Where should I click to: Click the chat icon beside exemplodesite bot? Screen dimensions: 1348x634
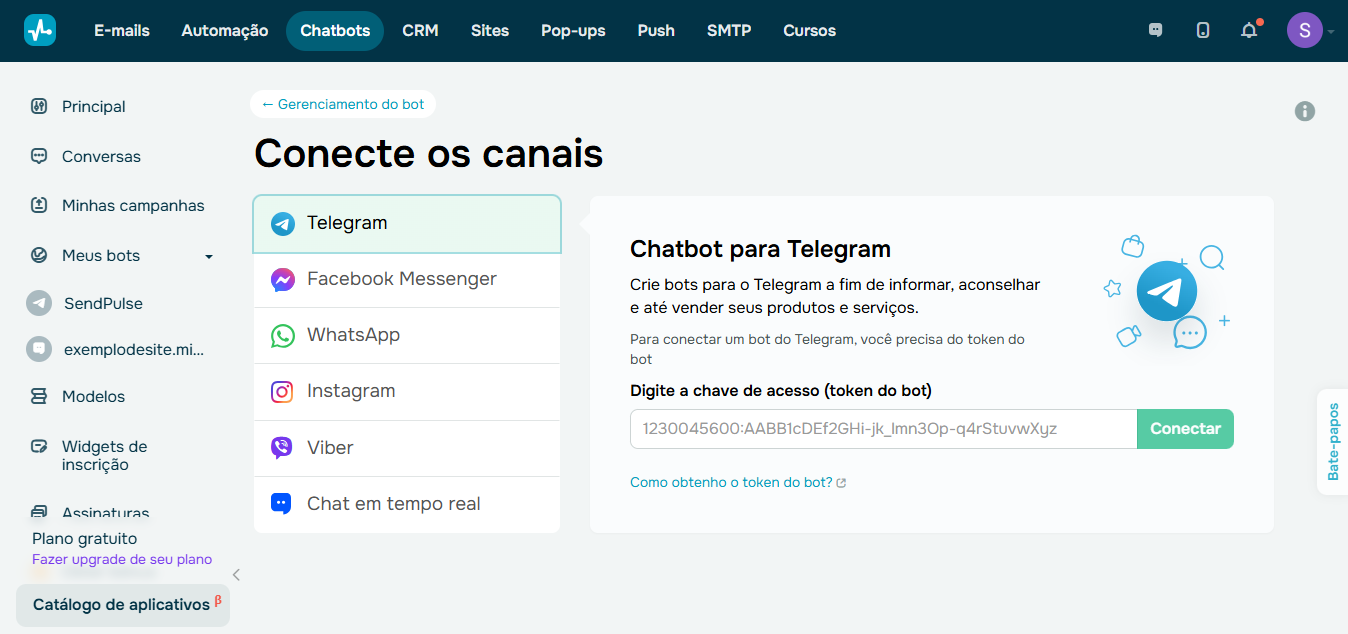tap(39, 350)
